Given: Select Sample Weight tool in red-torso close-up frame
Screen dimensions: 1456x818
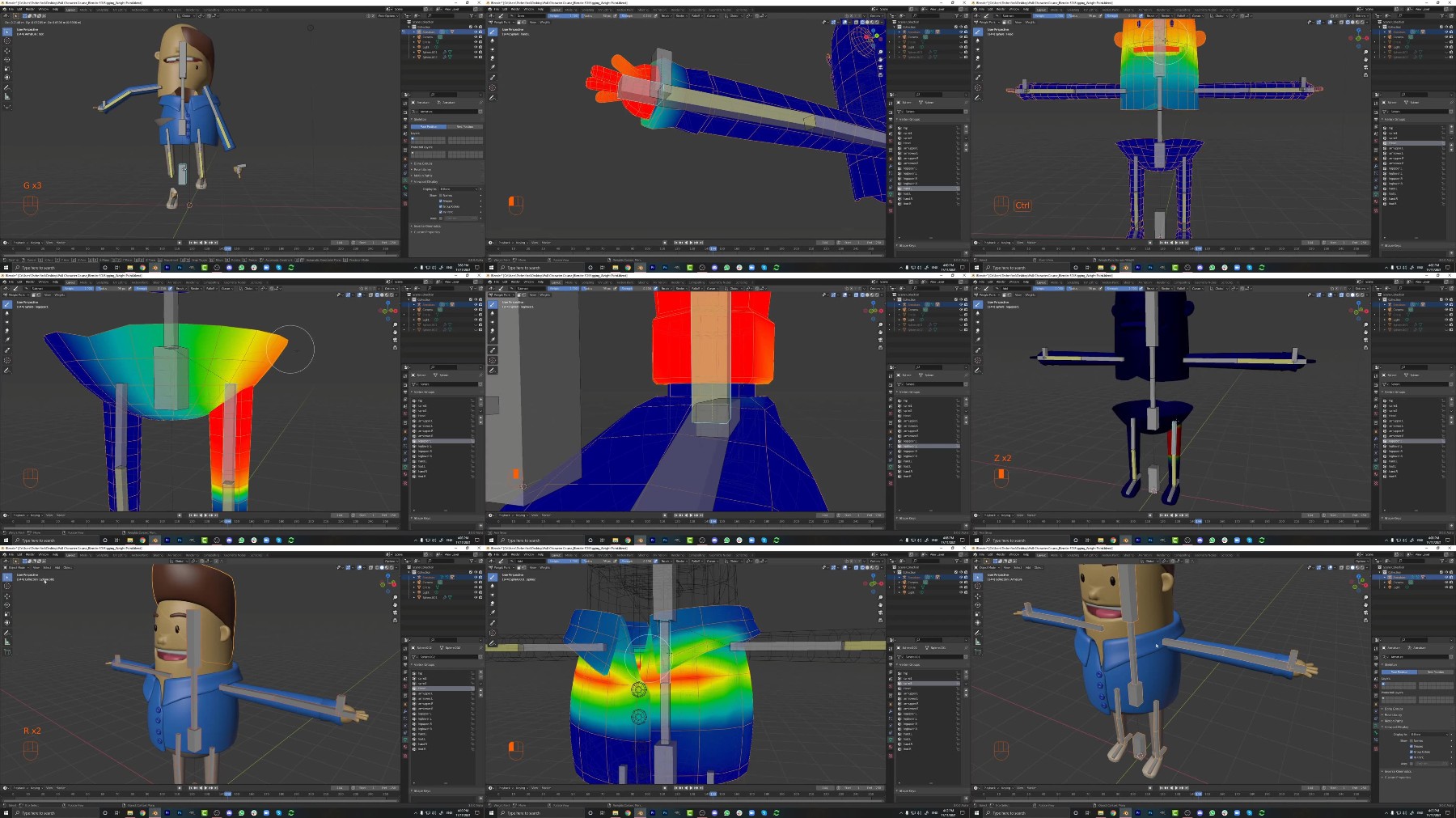Looking at the screenshot, I should click(x=493, y=350).
